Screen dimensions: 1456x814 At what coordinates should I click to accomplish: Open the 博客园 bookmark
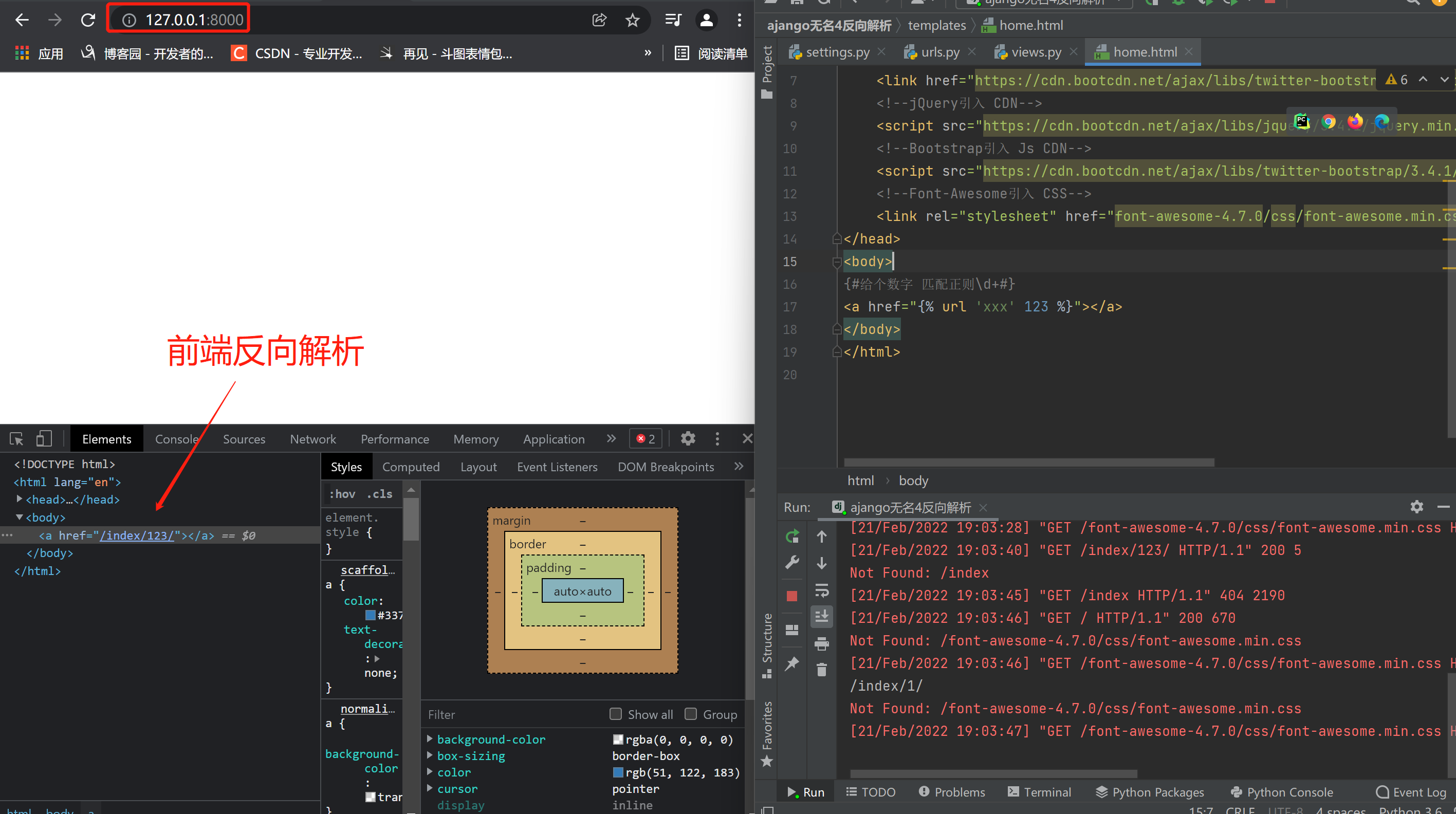click(148, 53)
